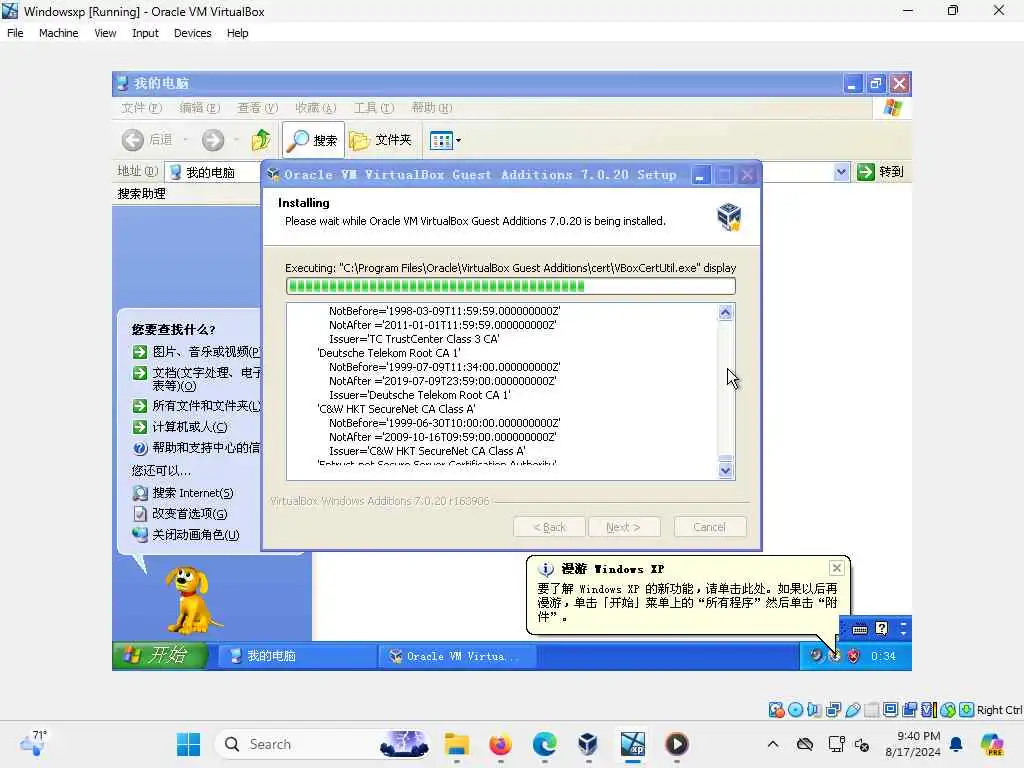Click the 'Deutsche Telekom Root CA 1' log line
The height and width of the screenshot is (768, 1024).
point(389,353)
